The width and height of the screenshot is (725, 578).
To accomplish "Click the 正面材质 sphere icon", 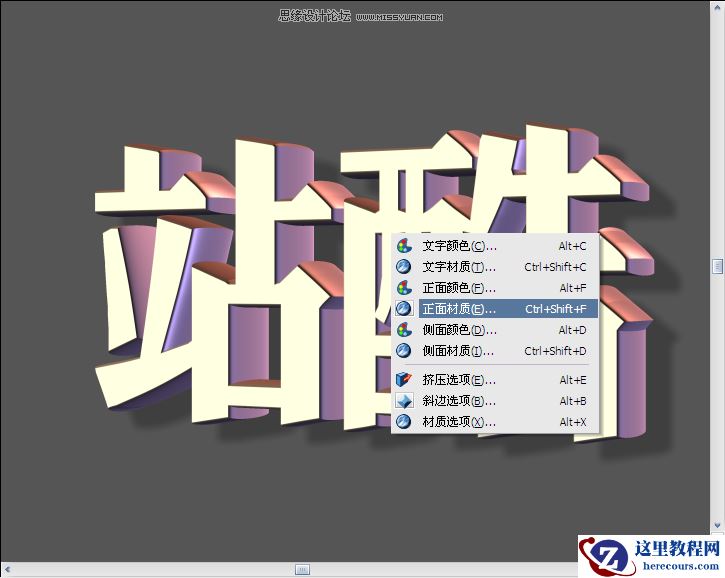I will [404, 308].
